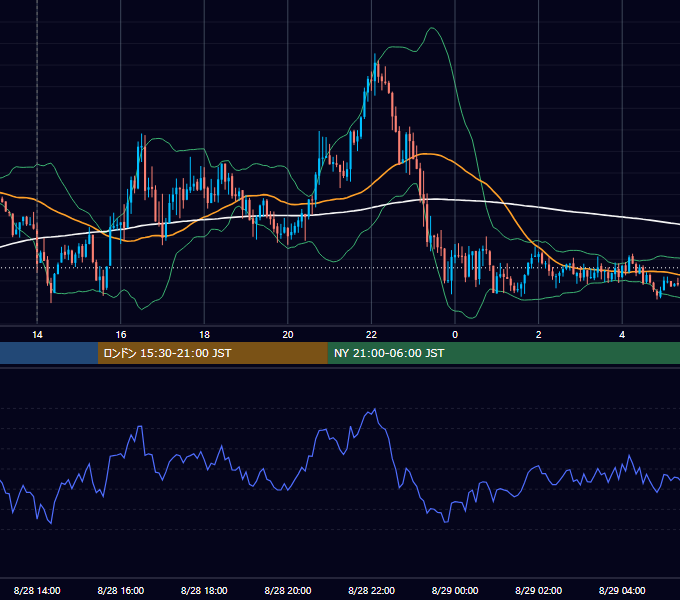Click the oscillator line peak near 22:00
This screenshot has width=680, height=600.
point(375,409)
